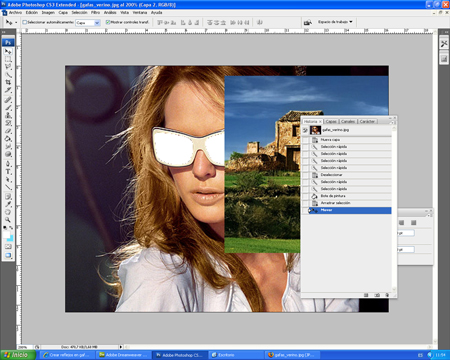450x360 pixels.
Task: Select the Brush tool
Action: [x=8, y=108]
